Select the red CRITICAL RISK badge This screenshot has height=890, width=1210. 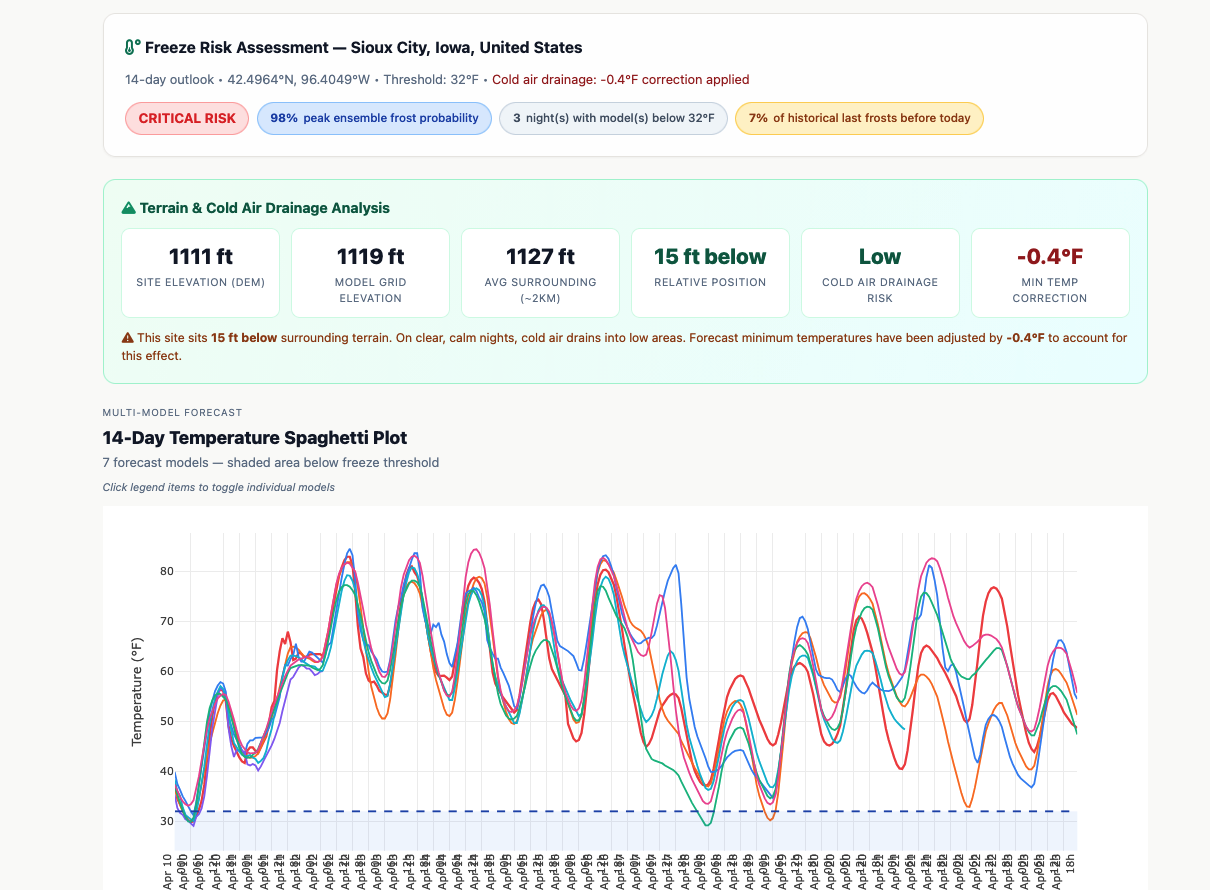187,118
